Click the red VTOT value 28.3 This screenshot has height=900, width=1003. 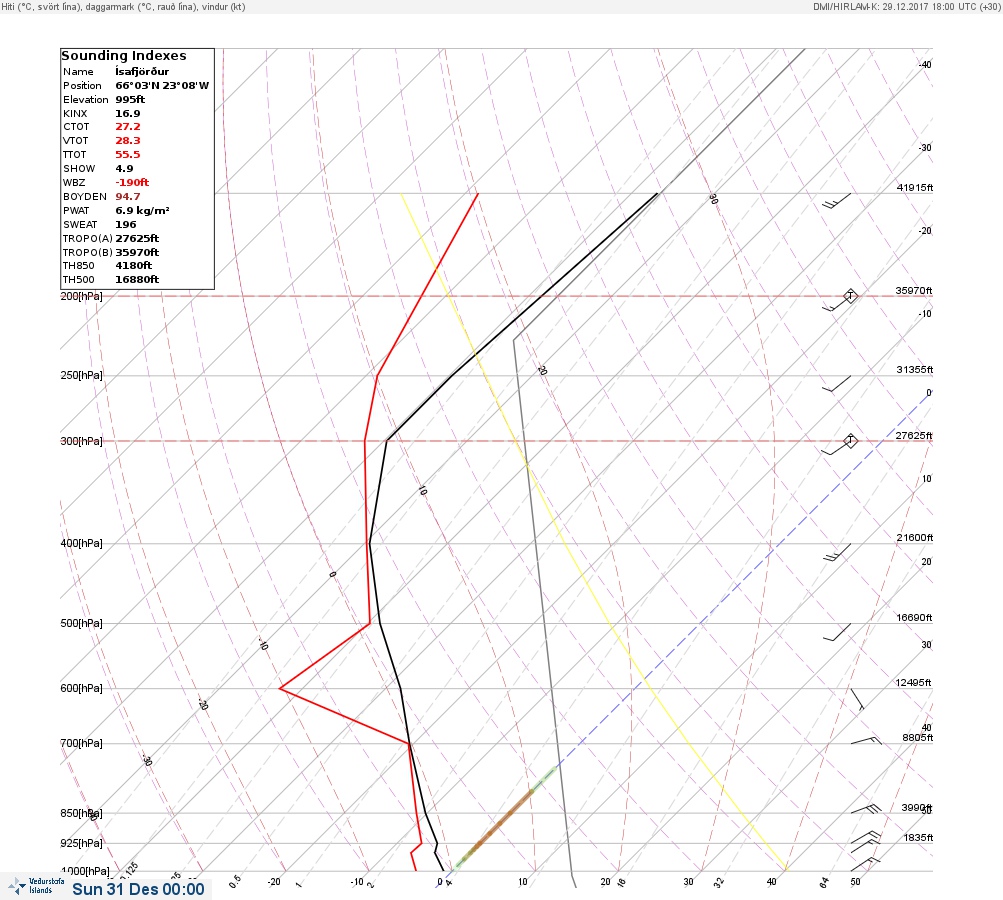[x=127, y=141]
